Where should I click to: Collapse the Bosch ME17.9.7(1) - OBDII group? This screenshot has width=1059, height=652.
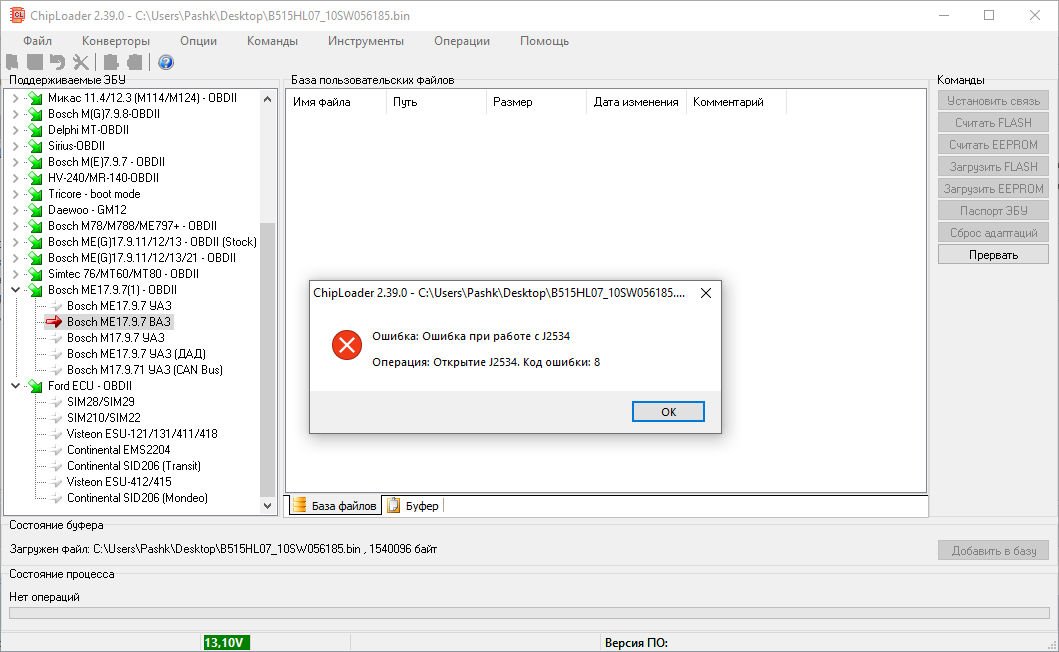15,290
